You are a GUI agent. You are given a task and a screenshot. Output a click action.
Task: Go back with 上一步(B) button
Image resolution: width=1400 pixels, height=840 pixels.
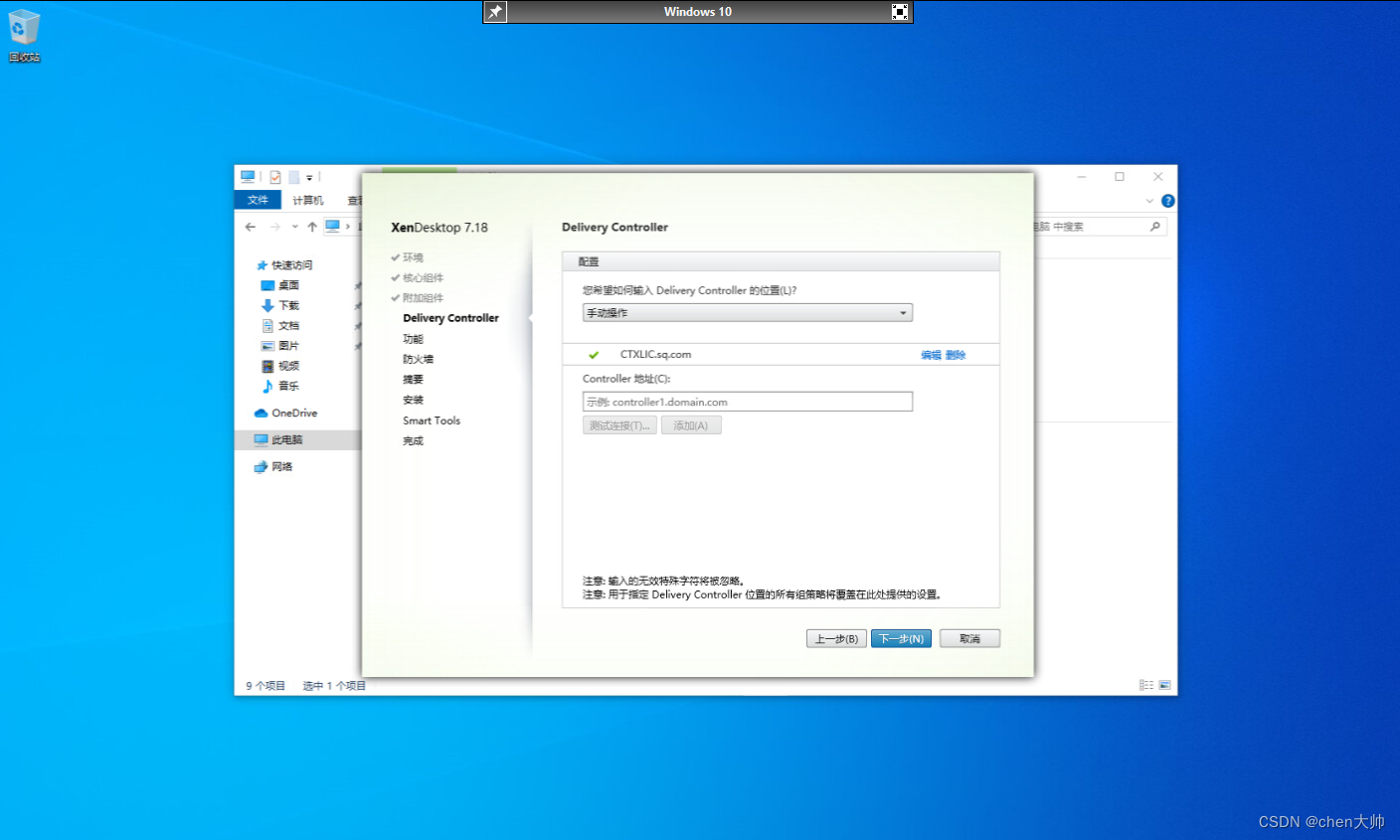point(836,638)
